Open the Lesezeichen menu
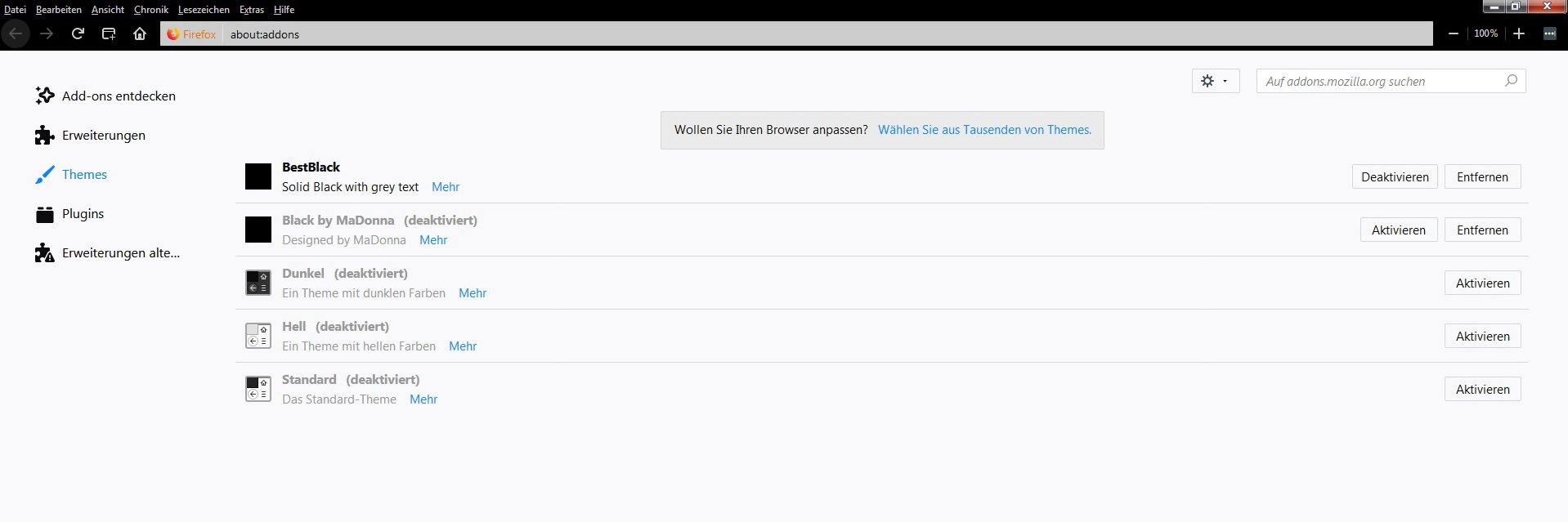 (204, 10)
